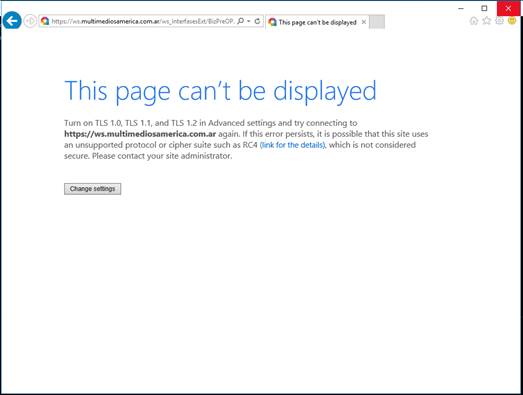This screenshot has width=523, height=395.
Task: Close the 'This page can't be displayed' tab
Action: click(364, 22)
